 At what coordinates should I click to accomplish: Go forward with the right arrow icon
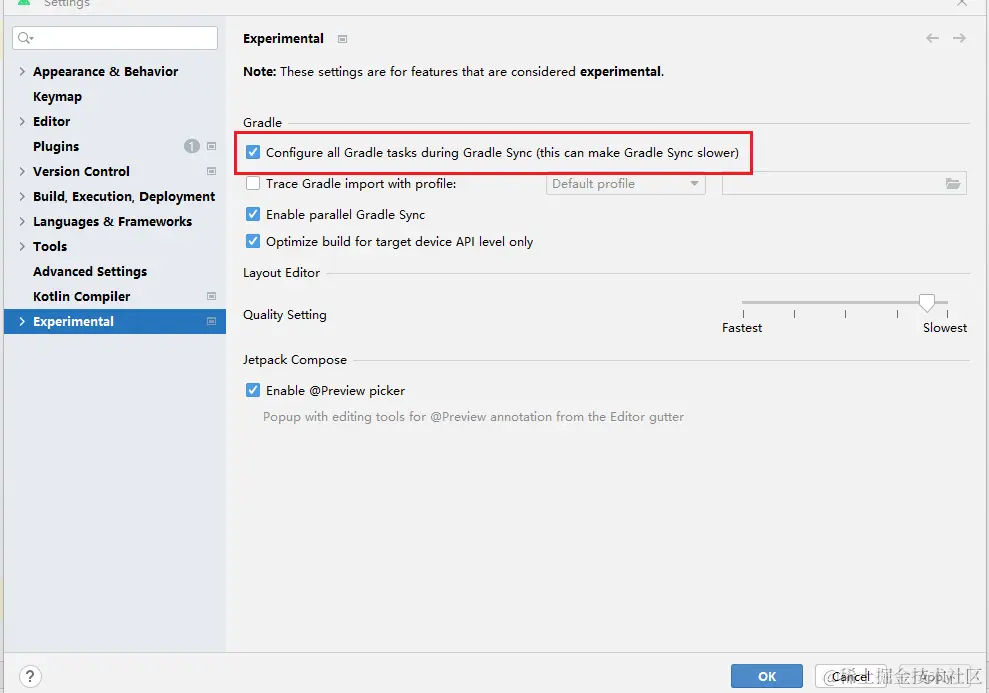click(959, 38)
